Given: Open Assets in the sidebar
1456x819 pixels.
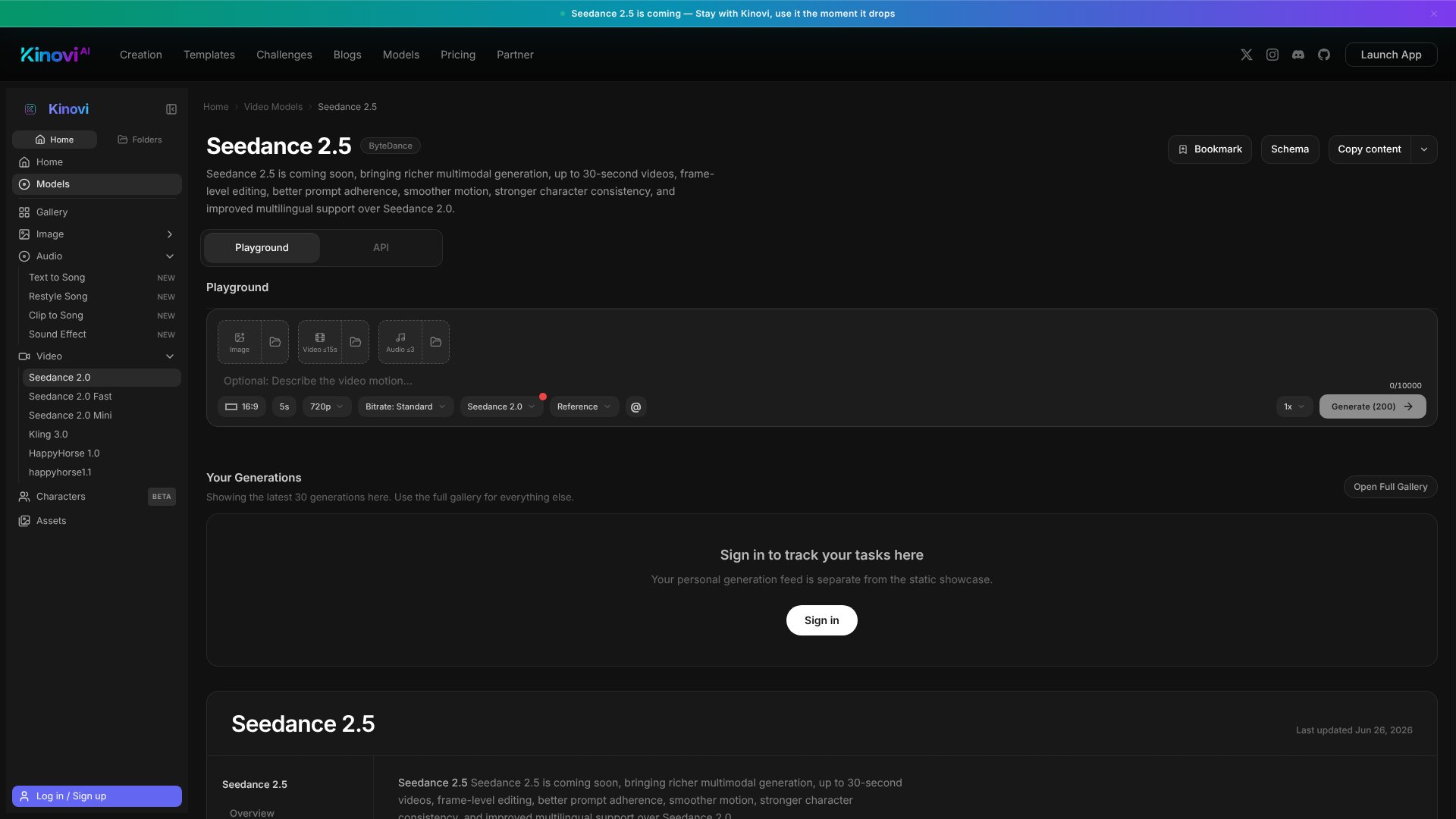Looking at the screenshot, I should point(97,521).
